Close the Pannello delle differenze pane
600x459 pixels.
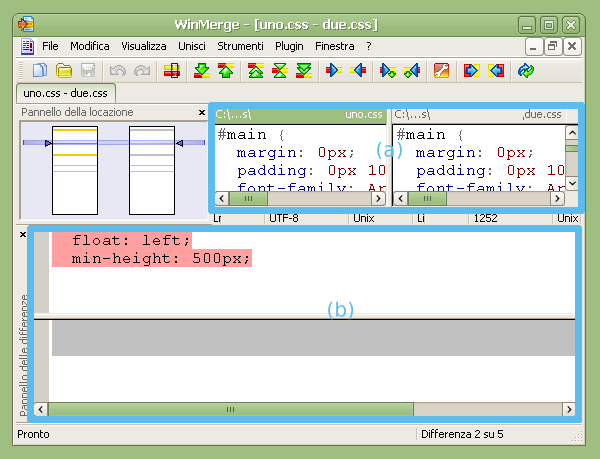(x=23, y=234)
